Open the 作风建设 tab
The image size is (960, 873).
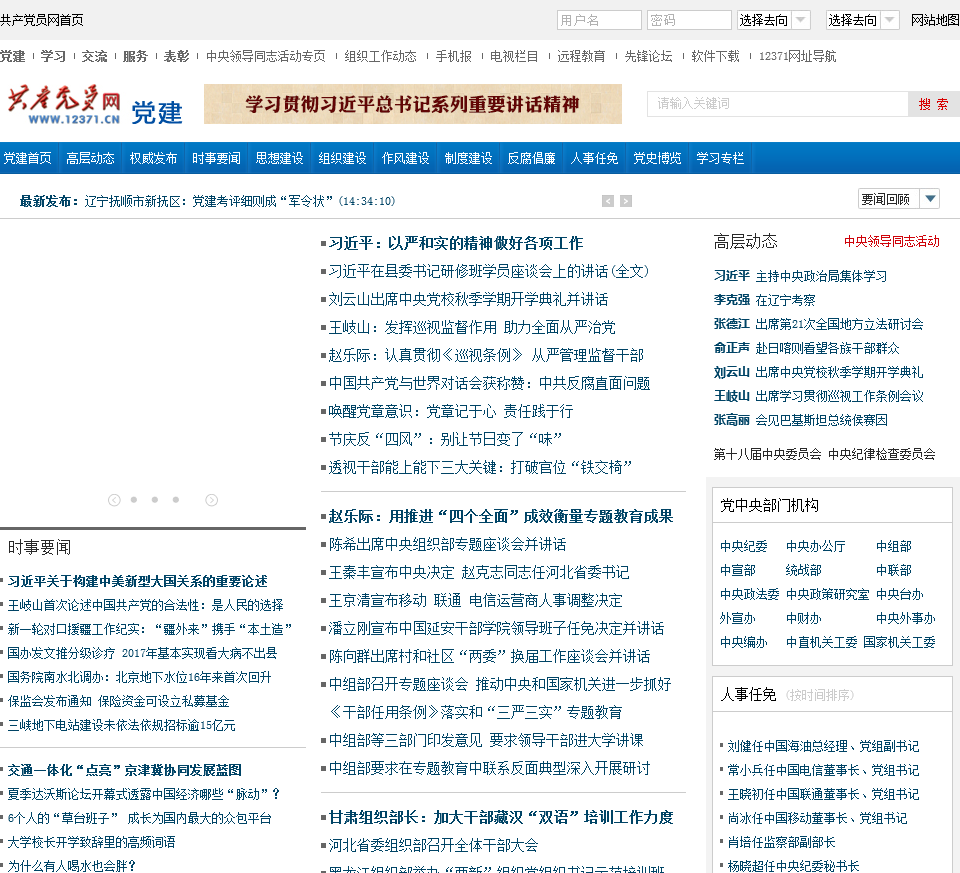(405, 159)
